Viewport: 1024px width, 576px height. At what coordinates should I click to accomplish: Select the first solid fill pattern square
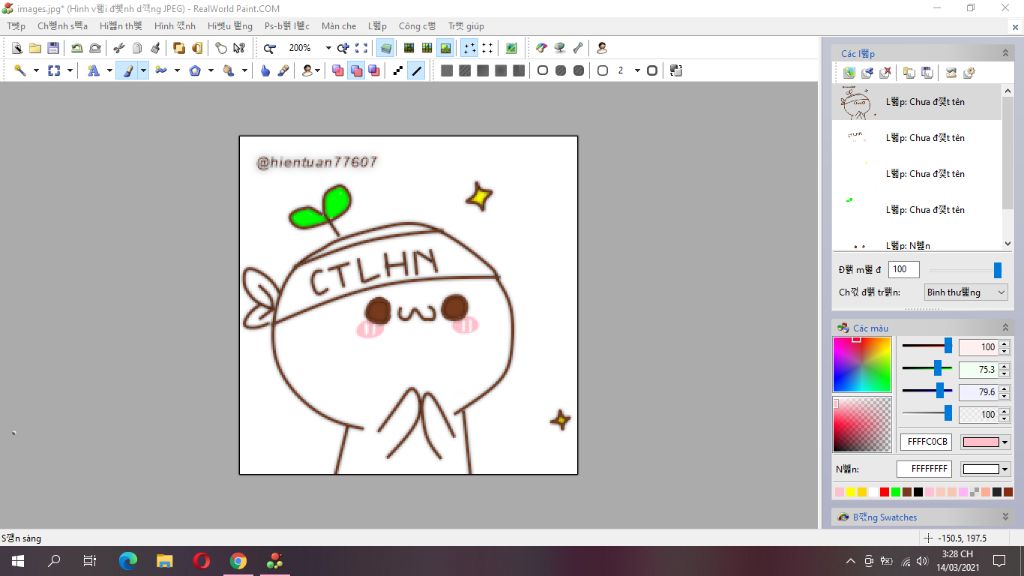447,71
